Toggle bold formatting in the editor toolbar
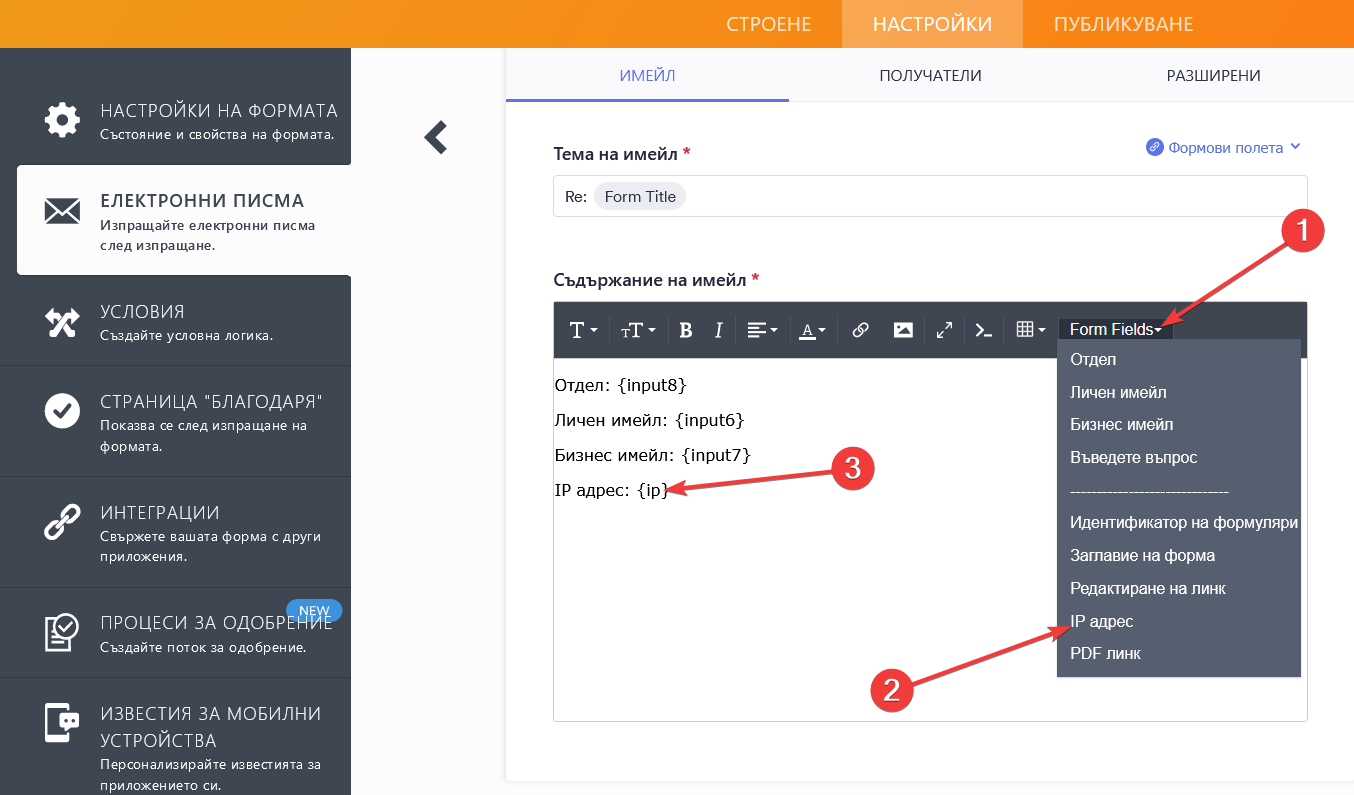The image size is (1354, 795). 686,330
